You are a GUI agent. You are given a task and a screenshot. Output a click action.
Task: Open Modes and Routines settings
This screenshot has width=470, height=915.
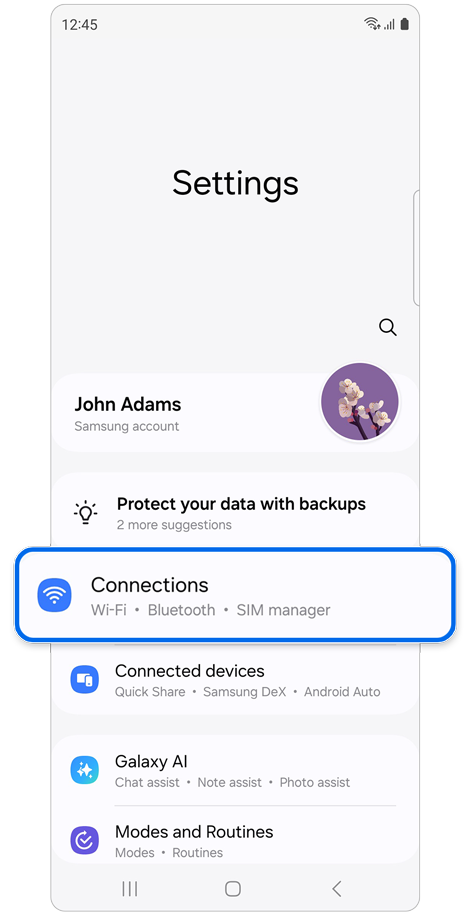coord(235,841)
